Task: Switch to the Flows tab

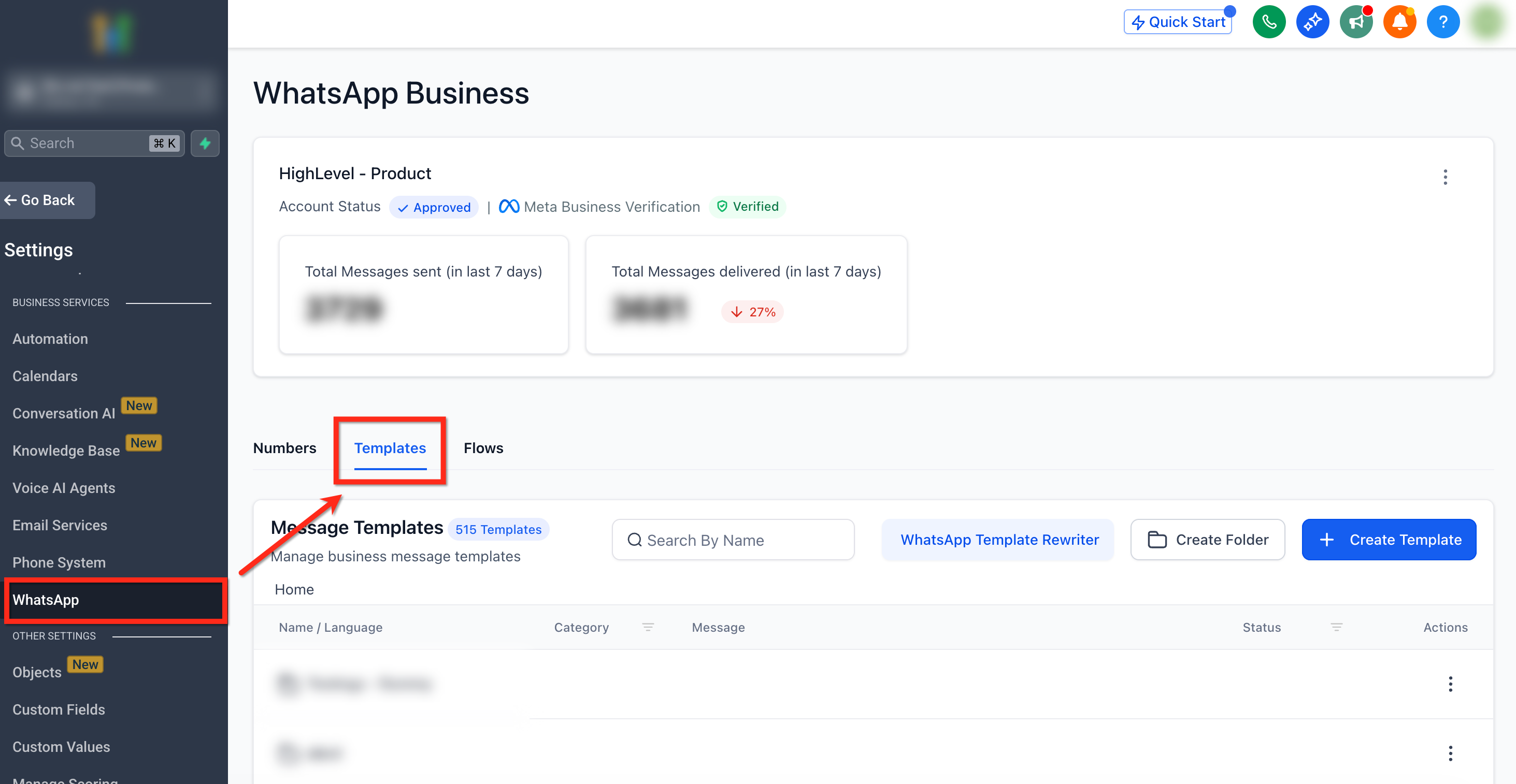Action: (483, 448)
